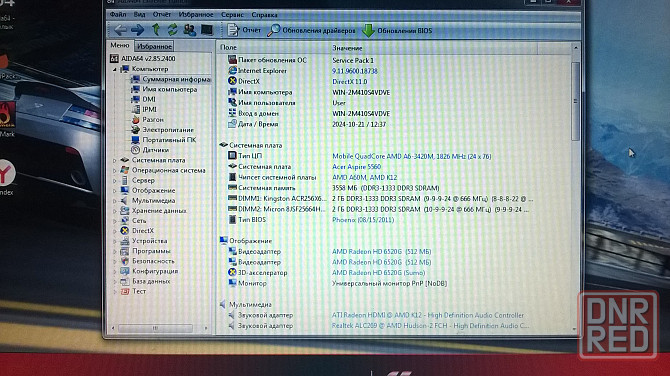Click the scroll up arrow of details pane
670x376 pixels.
click(x=576, y=48)
